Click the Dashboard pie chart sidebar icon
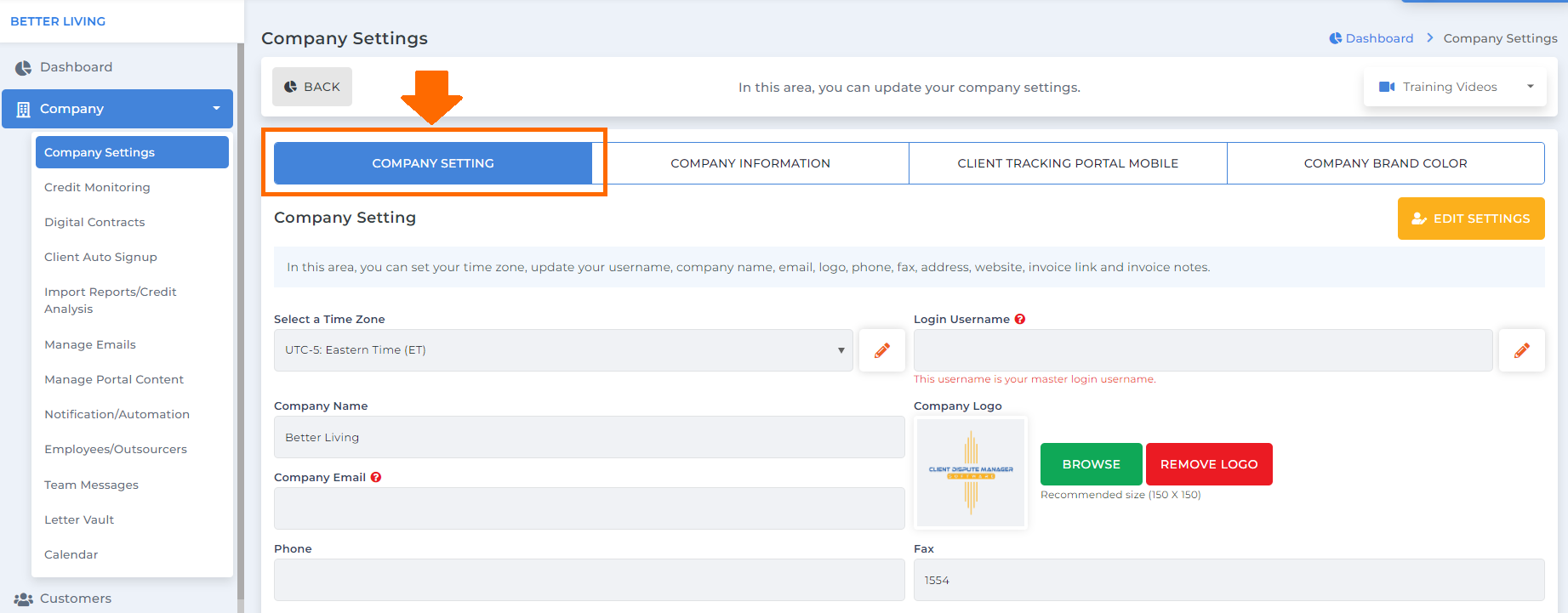 [x=23, y=68]
